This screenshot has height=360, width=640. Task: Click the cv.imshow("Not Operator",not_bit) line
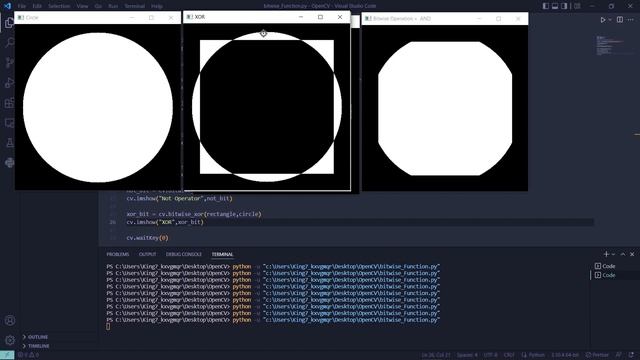[x=179, y=198]
